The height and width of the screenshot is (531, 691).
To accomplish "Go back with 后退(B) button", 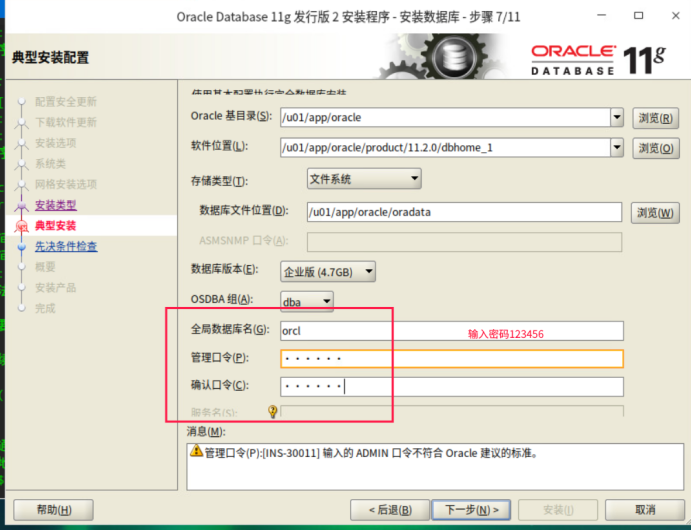I will [390, 510].
